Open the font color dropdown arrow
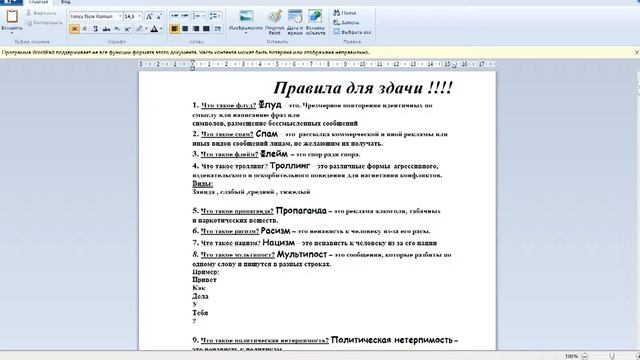 (x=162, y=29)
